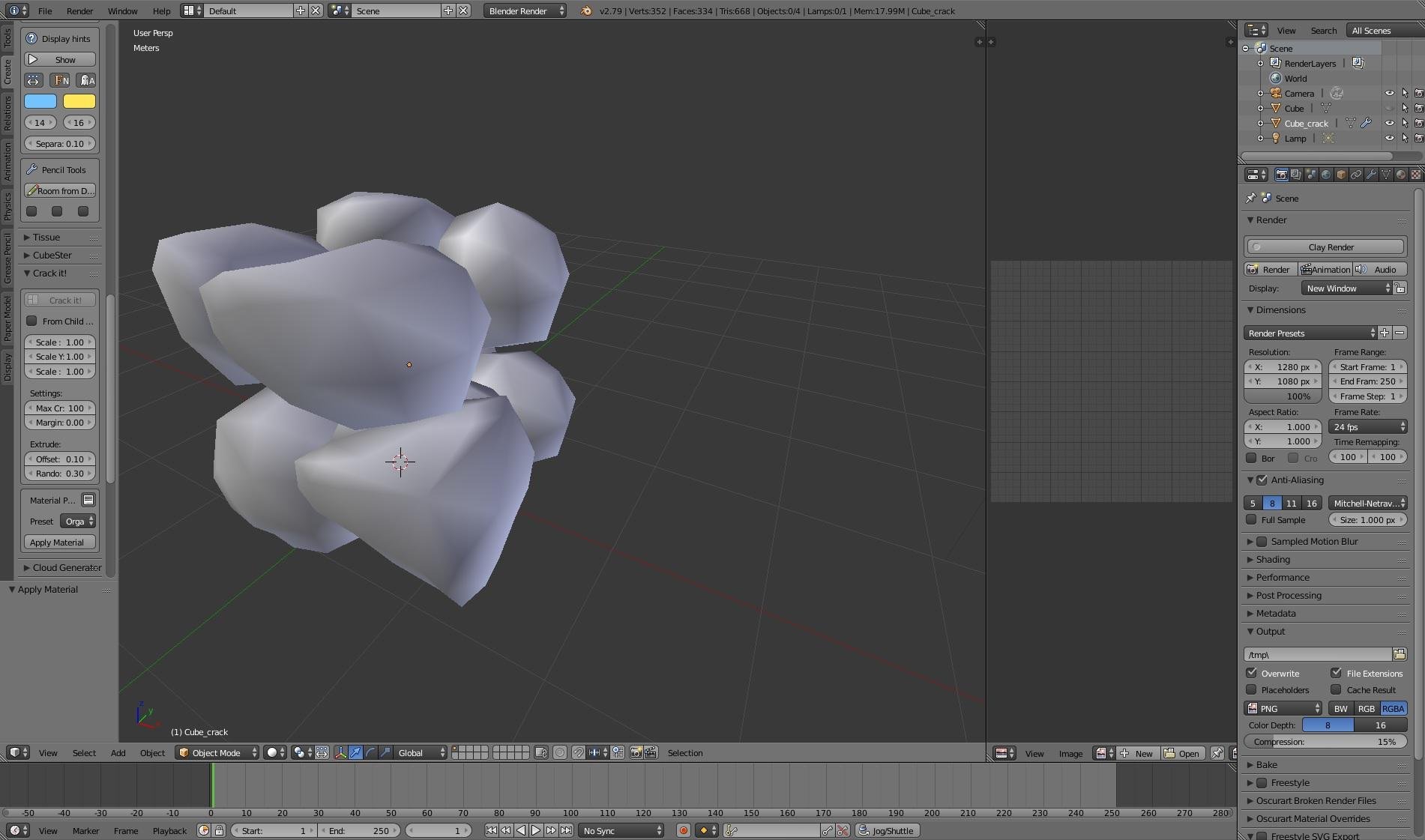Open the Modifiers properties tab wrench icon
This screenshot has width=1425, height=840.
pyautogui.click(x=1371, y=175)
